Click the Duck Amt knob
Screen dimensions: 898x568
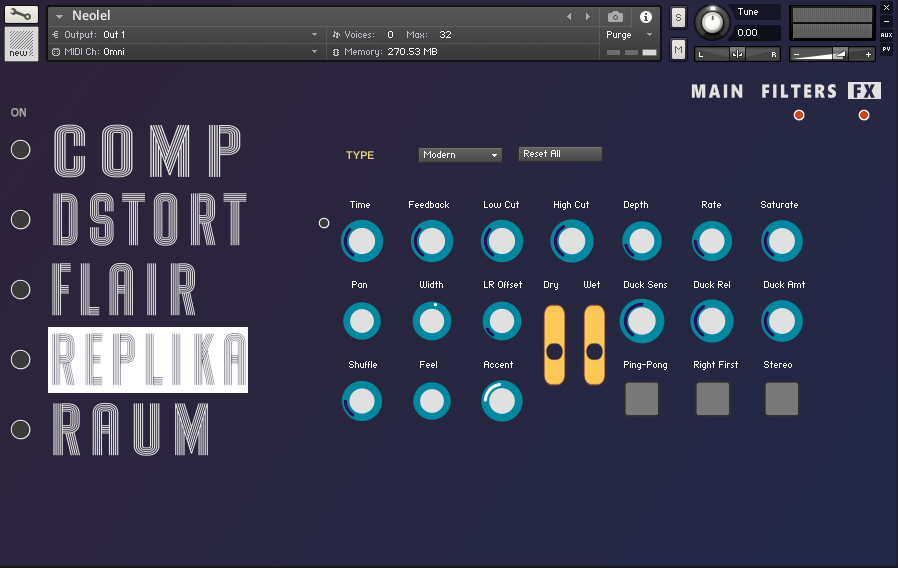(x=782, y=321)
